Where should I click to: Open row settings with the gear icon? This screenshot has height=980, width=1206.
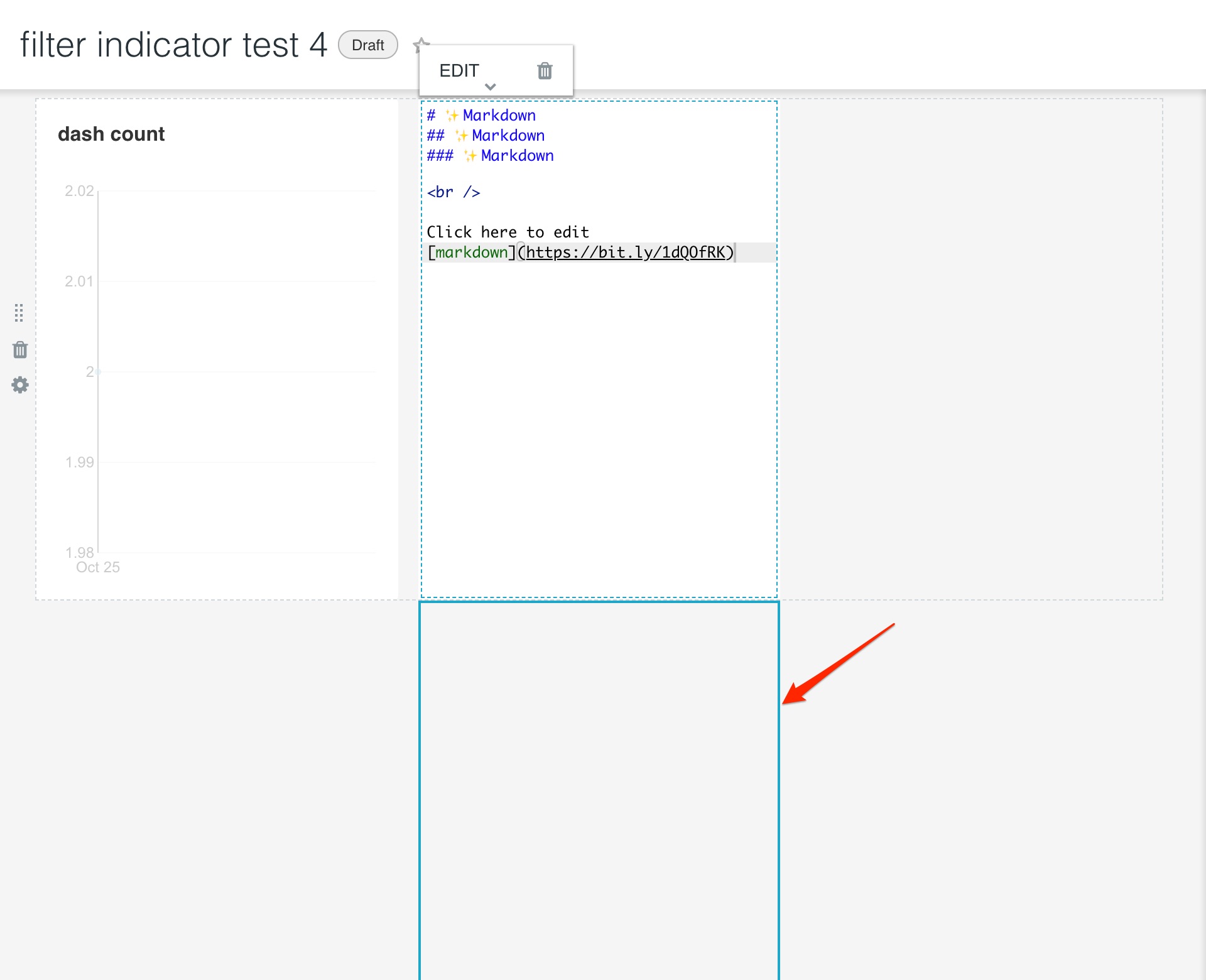point(20,384)
